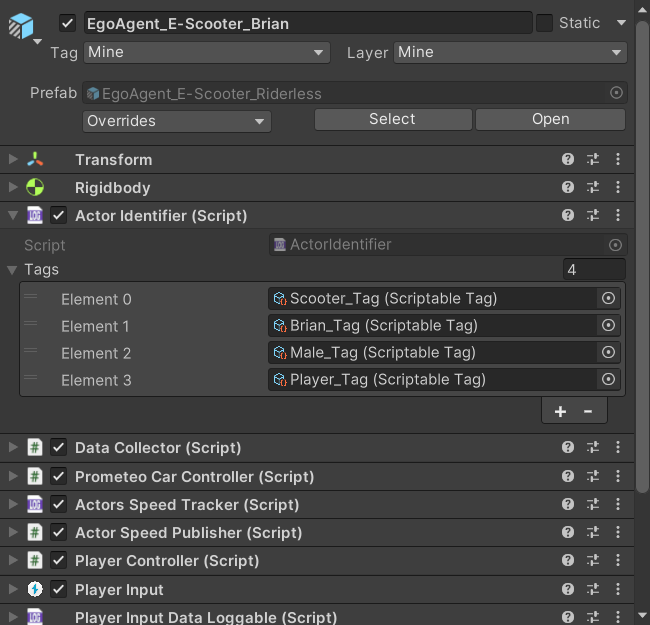
Task: Open Actors Speed Tracker help icon
Action: 568,504
